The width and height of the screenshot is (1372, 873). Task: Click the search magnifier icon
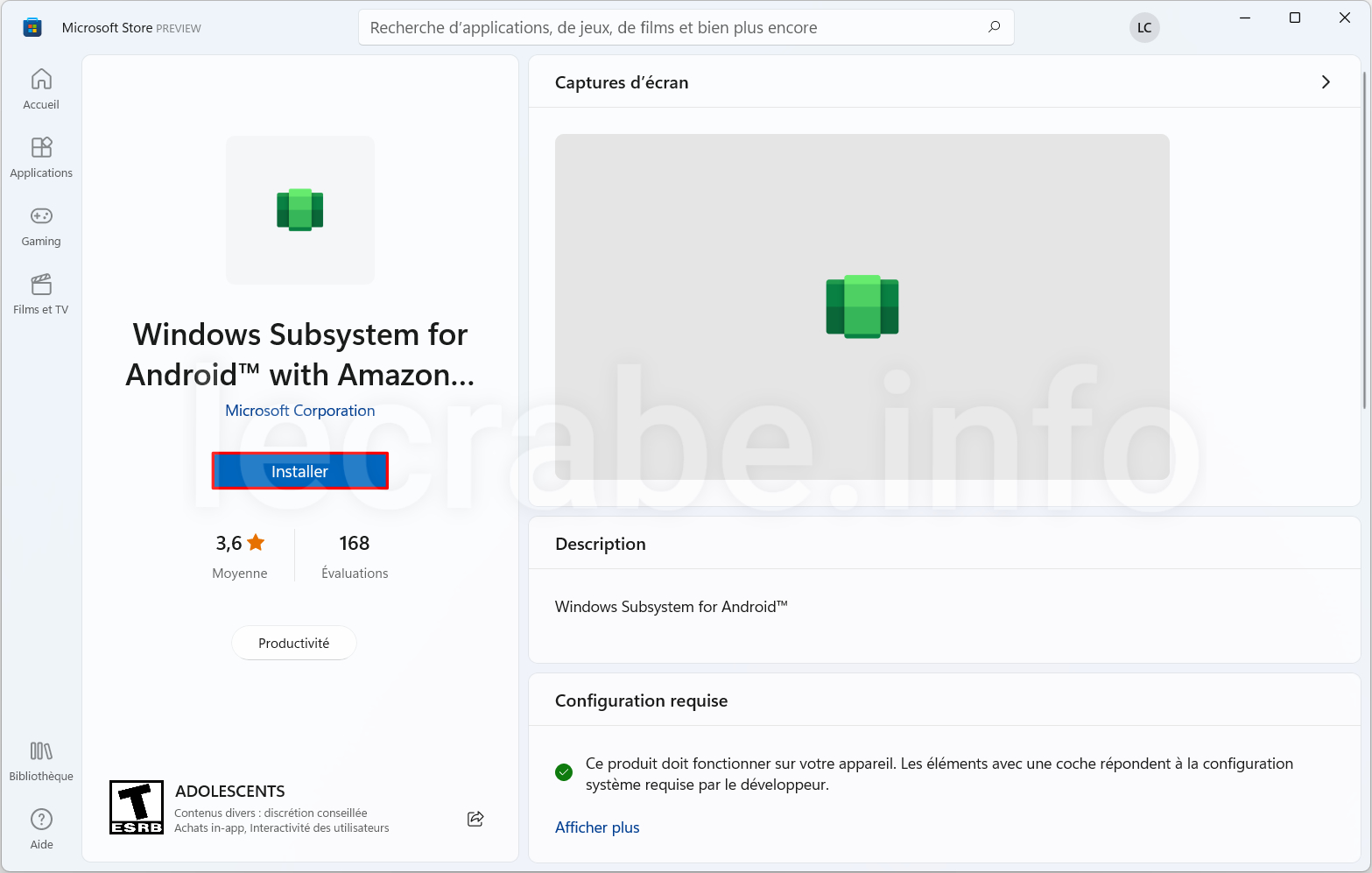[994, 27]
